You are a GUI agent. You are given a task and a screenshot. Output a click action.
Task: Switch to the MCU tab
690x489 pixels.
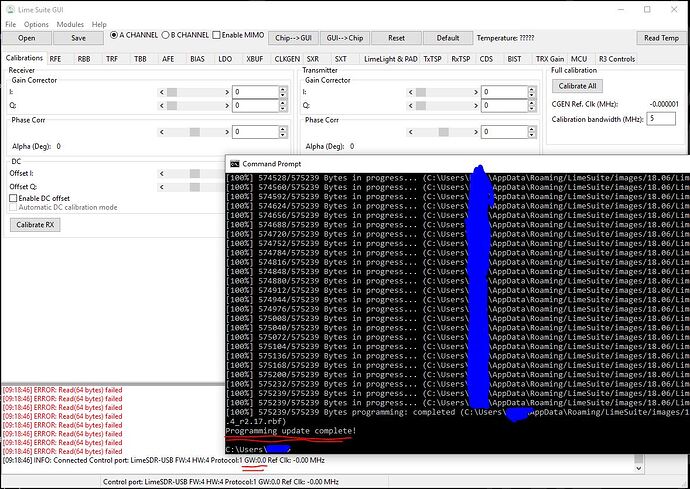click(579, 59)
